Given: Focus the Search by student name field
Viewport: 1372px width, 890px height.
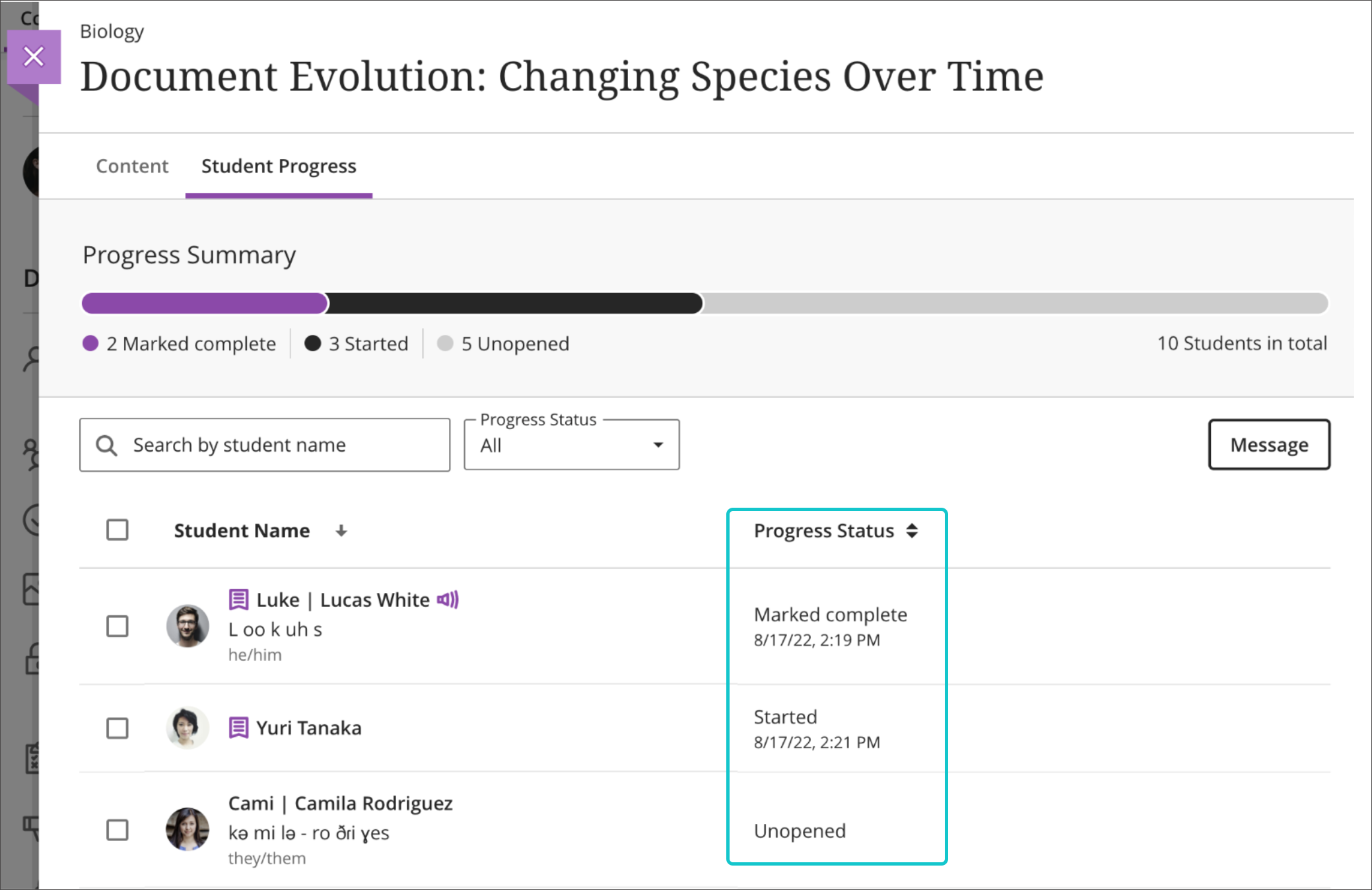Looking at the screenshot, I should [277, 445].
